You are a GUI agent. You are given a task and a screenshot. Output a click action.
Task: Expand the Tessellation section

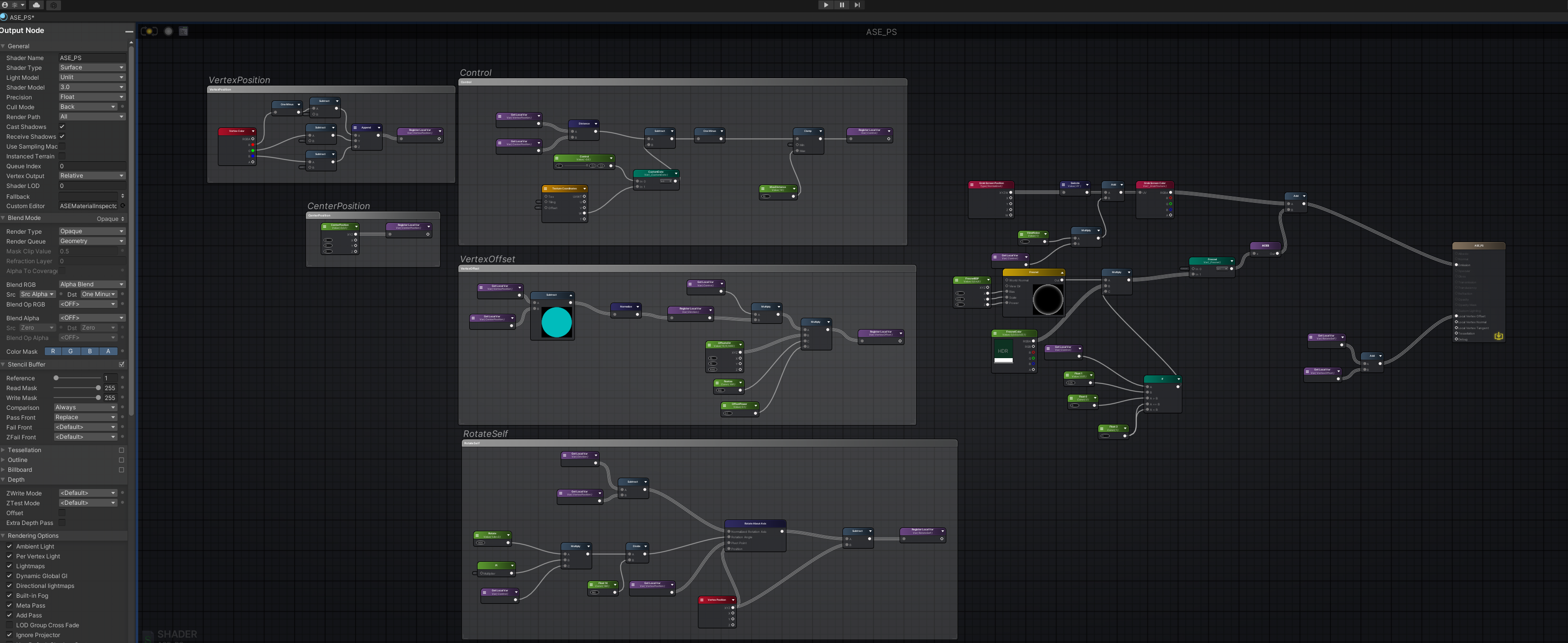(x=25, y=451)
